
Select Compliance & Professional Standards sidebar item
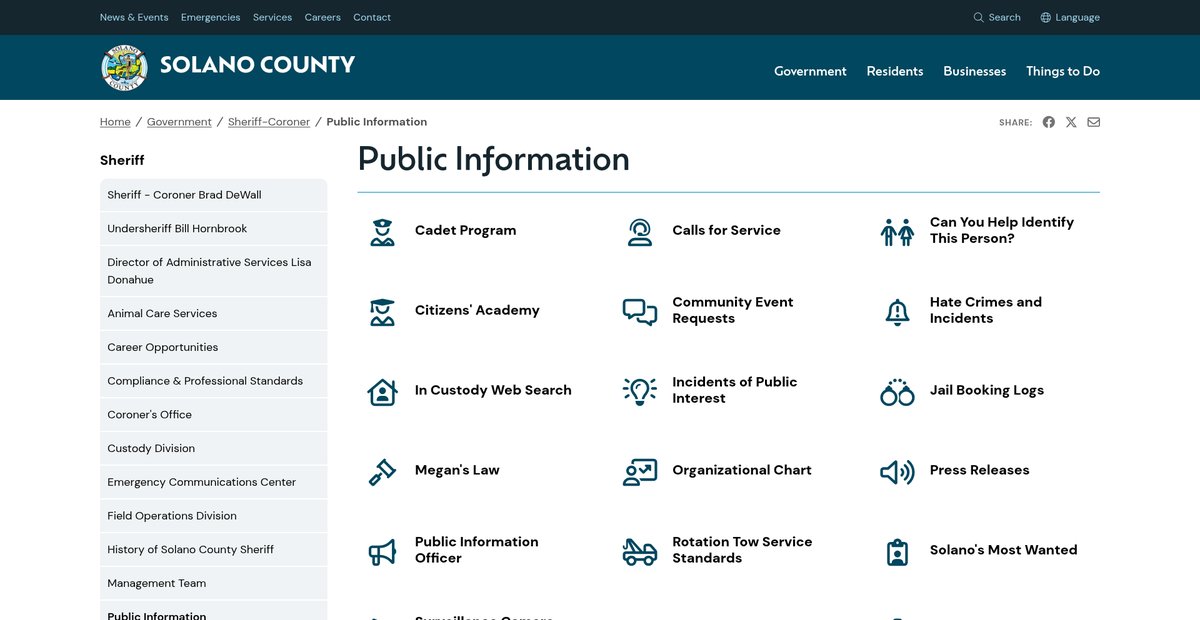[x=213, y=381]
